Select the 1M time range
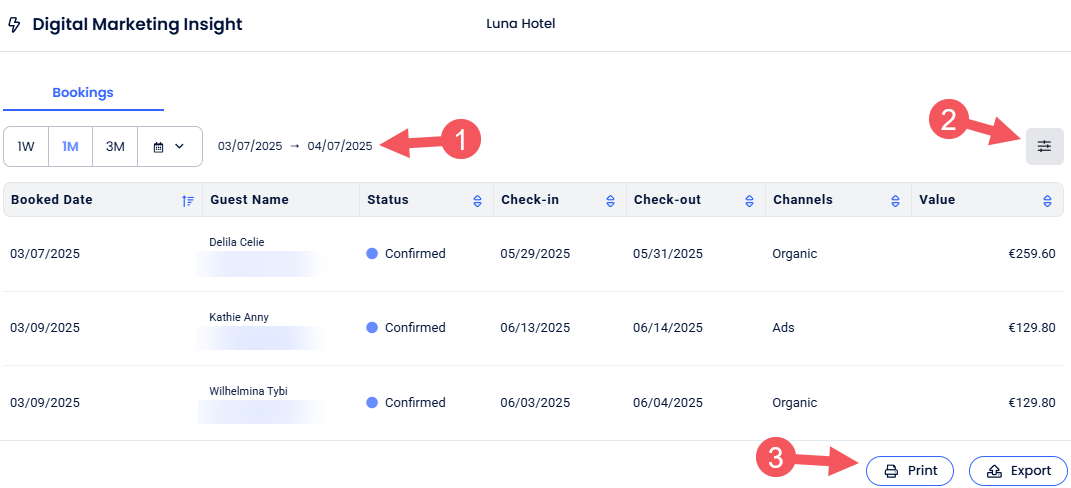1071x488 pixels. 70,146
